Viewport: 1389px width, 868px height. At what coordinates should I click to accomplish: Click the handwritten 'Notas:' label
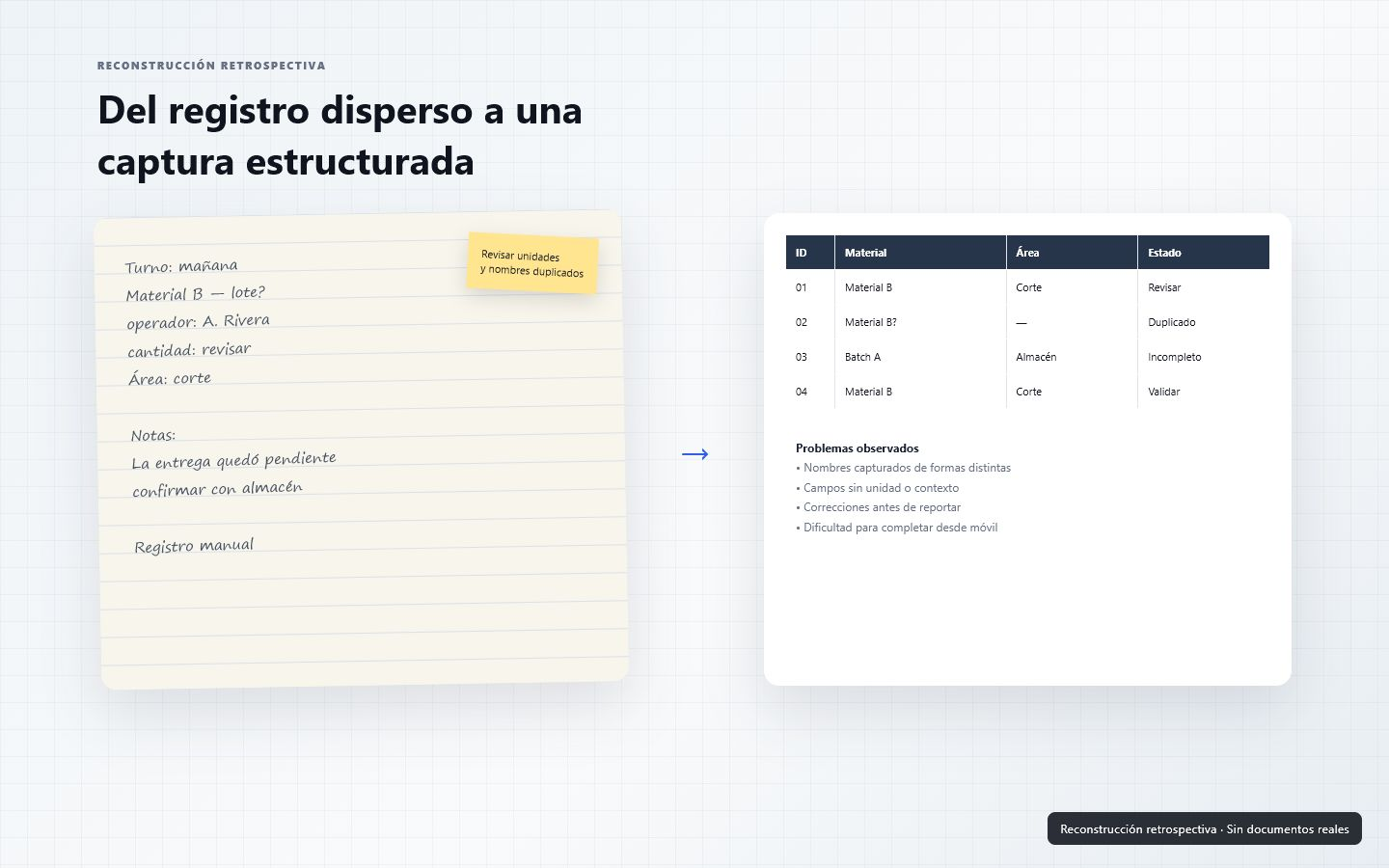(x=153, y=435)
